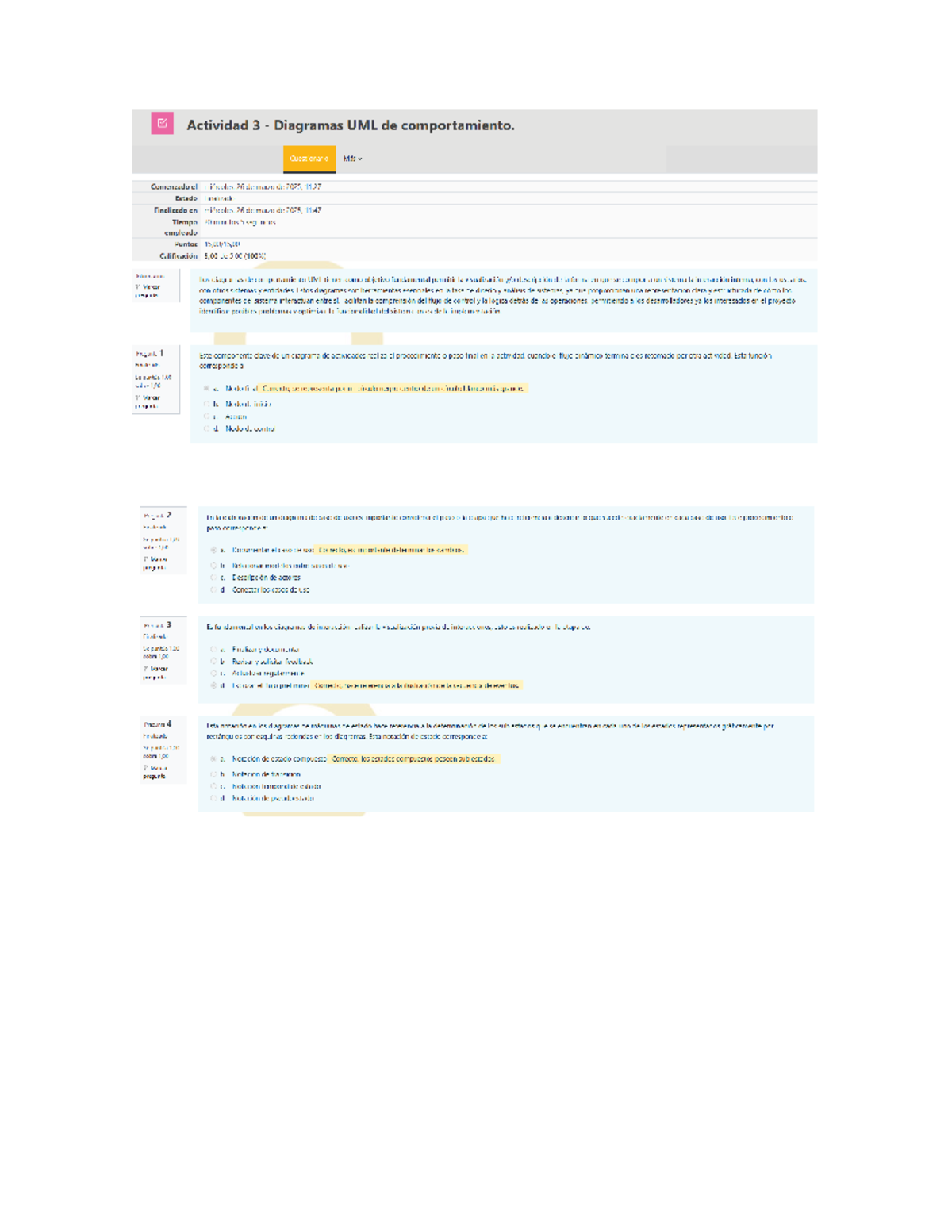This screenshot has height=1232, width=952.
Task: Select "Finalizar y documentar" in Pregunta 3
Action: click(213, 649)
